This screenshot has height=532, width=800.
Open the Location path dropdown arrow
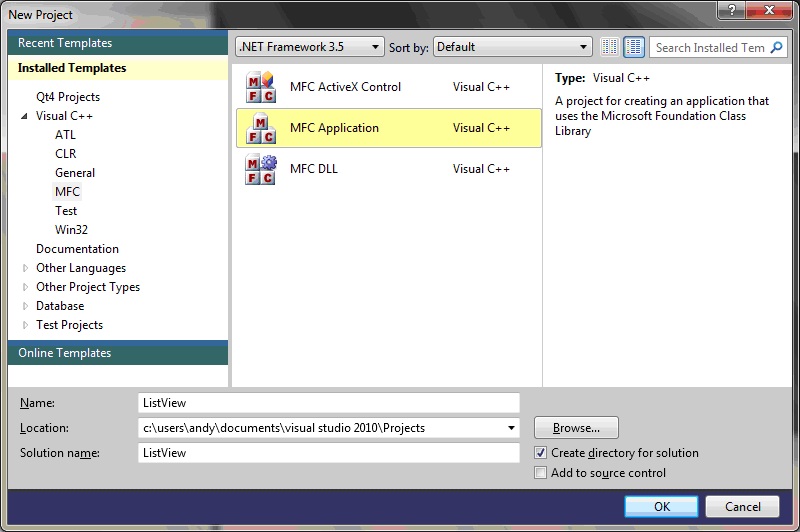511,428
